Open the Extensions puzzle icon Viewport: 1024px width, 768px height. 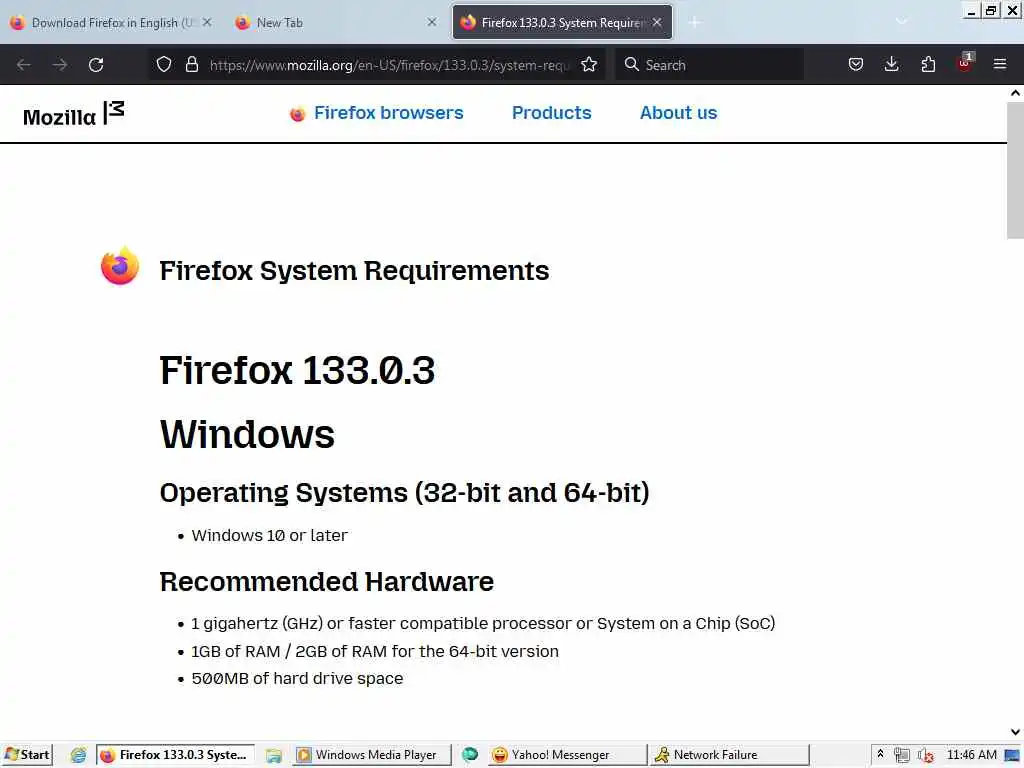(928, 65)
